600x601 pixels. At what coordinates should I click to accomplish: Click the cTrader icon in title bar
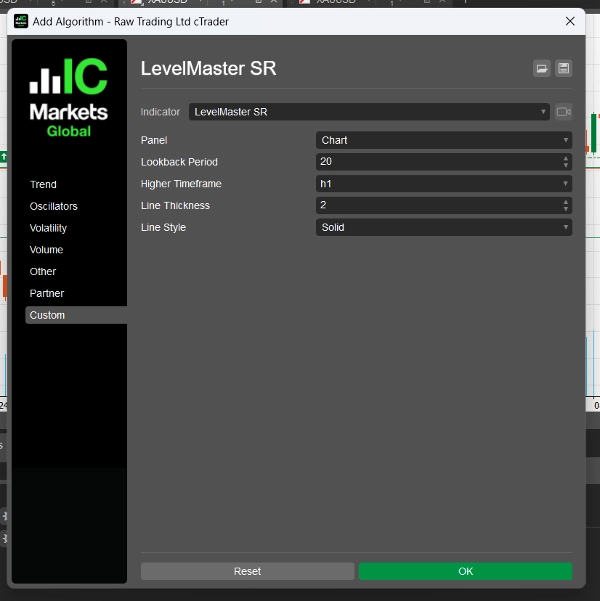[21, 21]
